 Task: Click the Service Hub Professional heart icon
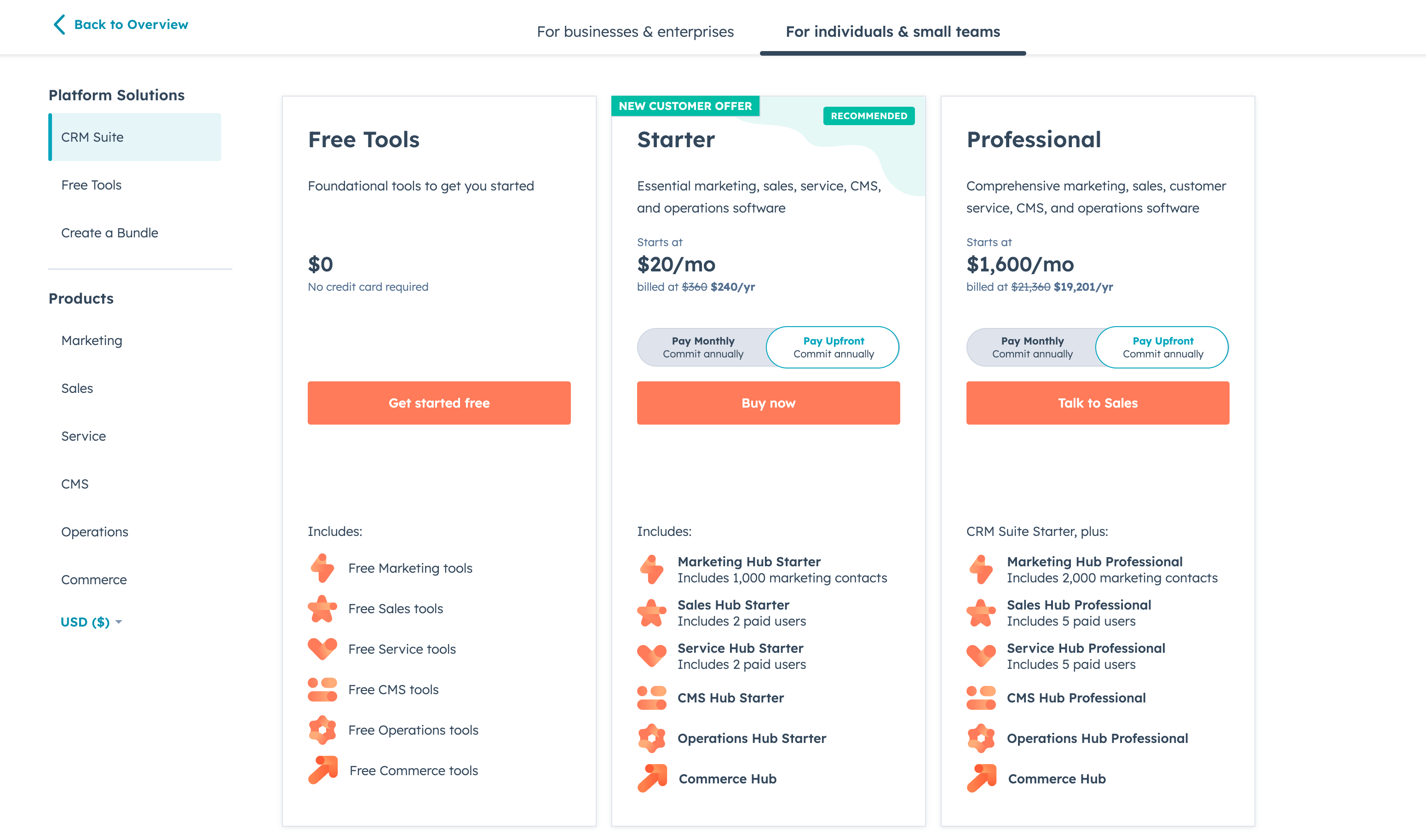pyautogui.click(x=981, y=656)
